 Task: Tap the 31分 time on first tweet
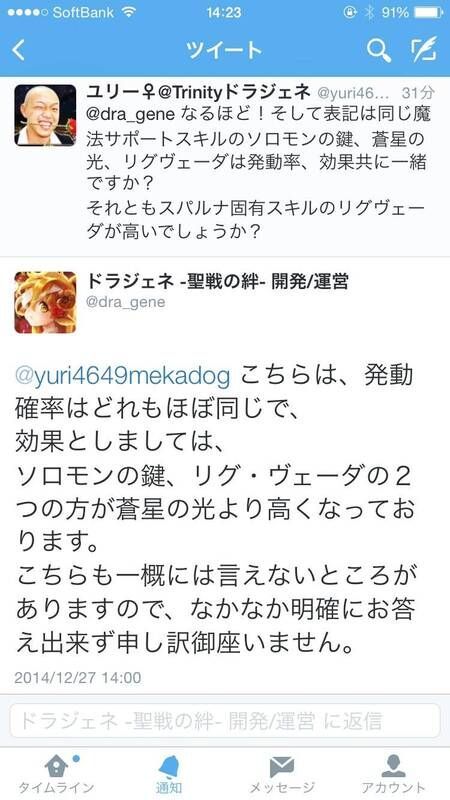pyautogui.click(x=418, y=93)
